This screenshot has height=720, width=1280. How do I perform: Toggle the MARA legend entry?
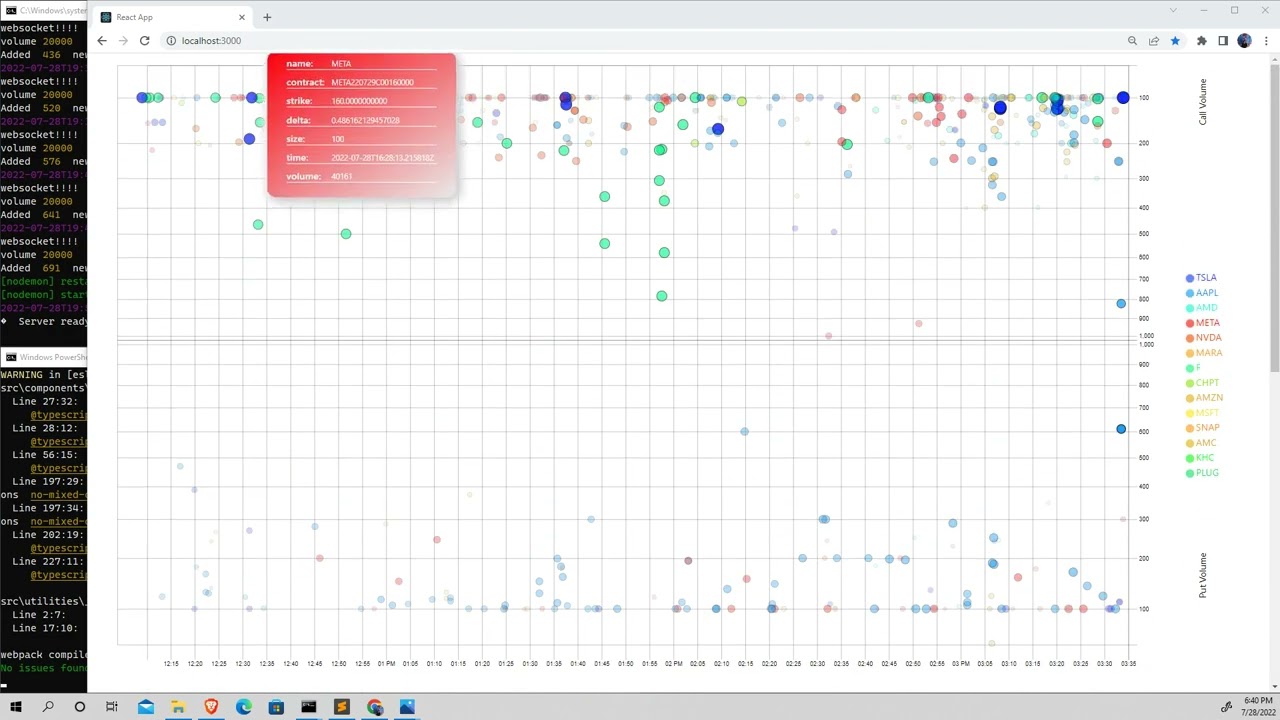[x=1204, y=353]
